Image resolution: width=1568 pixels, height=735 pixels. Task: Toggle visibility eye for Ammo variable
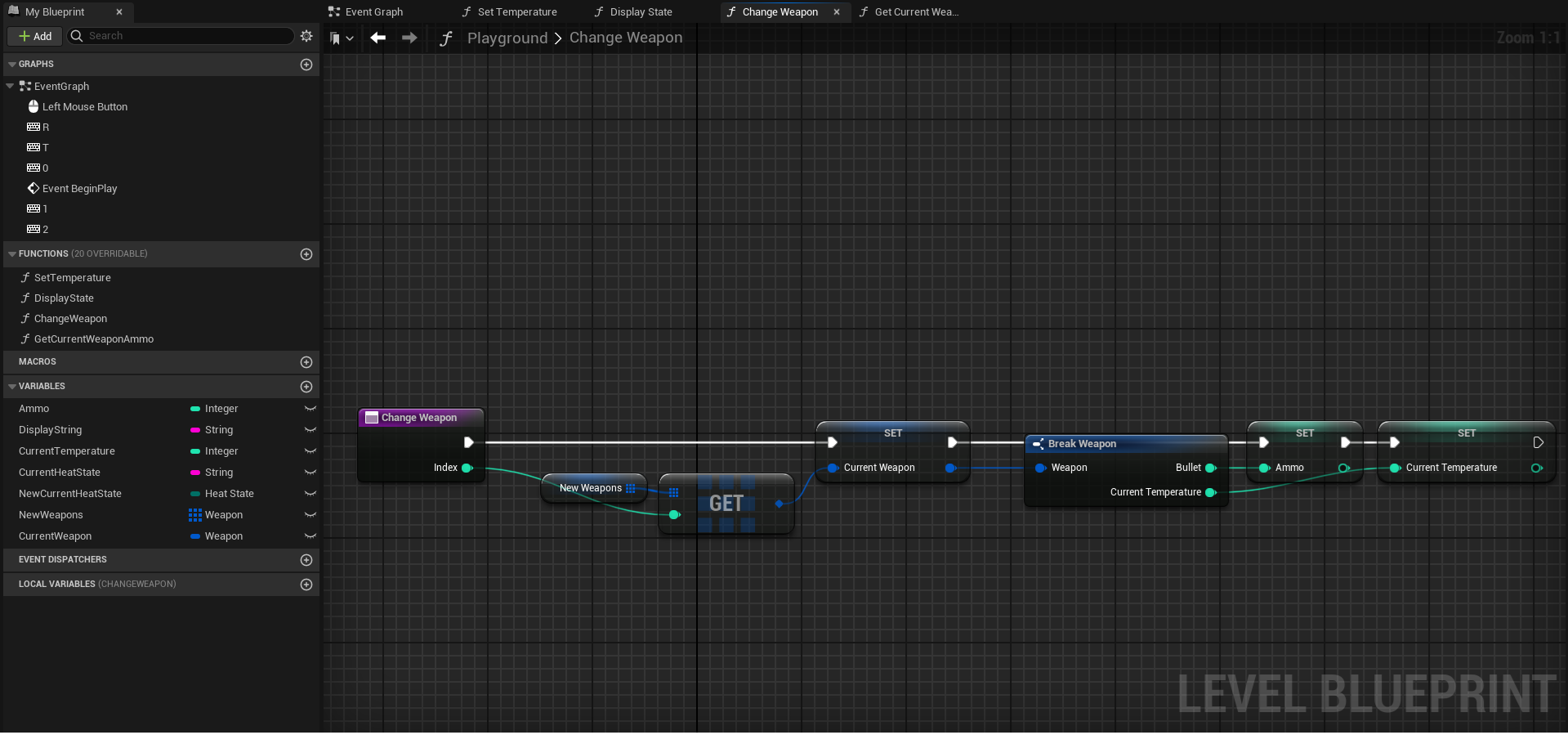click(310, 409)
